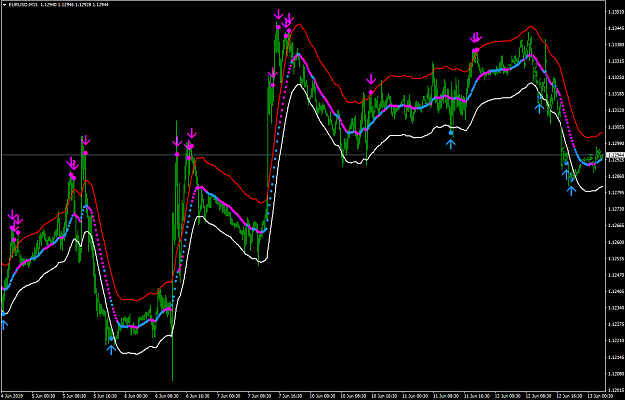625x400 pixels.
Task: Click the 1.12600 price scale label
Action: [616, 242]
